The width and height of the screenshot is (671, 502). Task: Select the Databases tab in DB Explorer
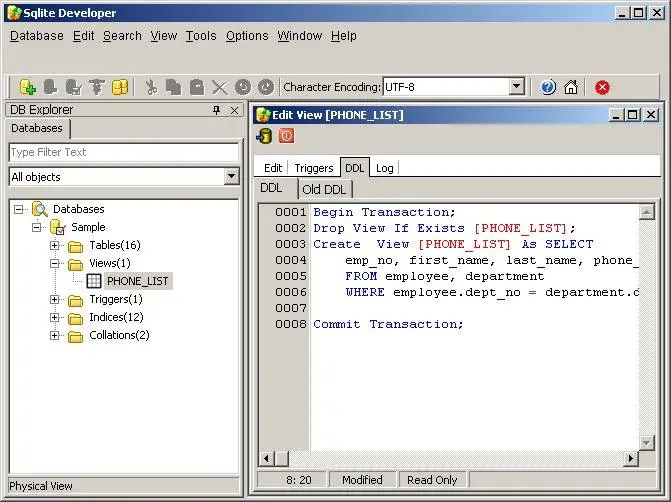coord(37,128)
